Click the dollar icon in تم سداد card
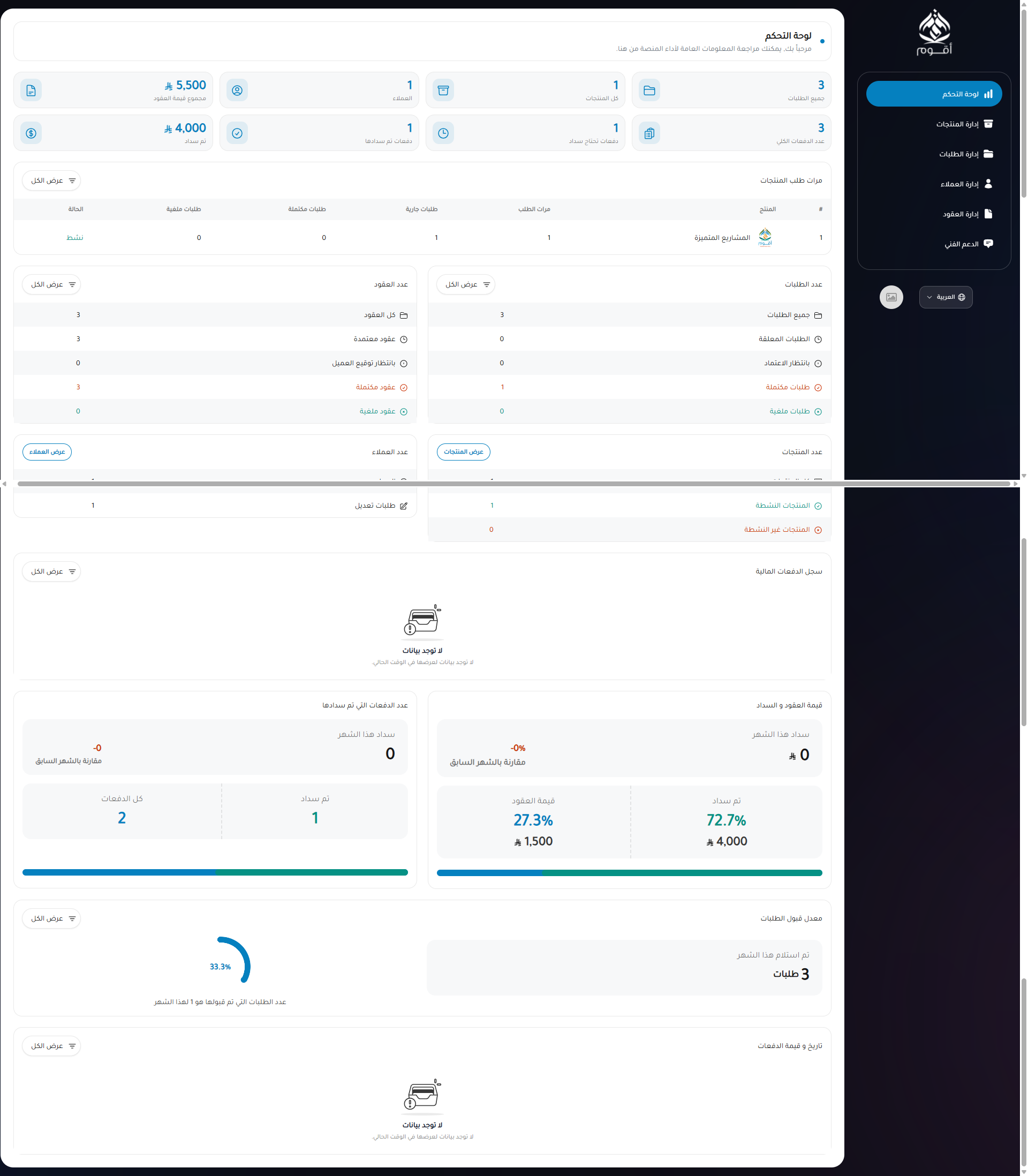Viewport: 1028px width, 1176px height. 31,133
